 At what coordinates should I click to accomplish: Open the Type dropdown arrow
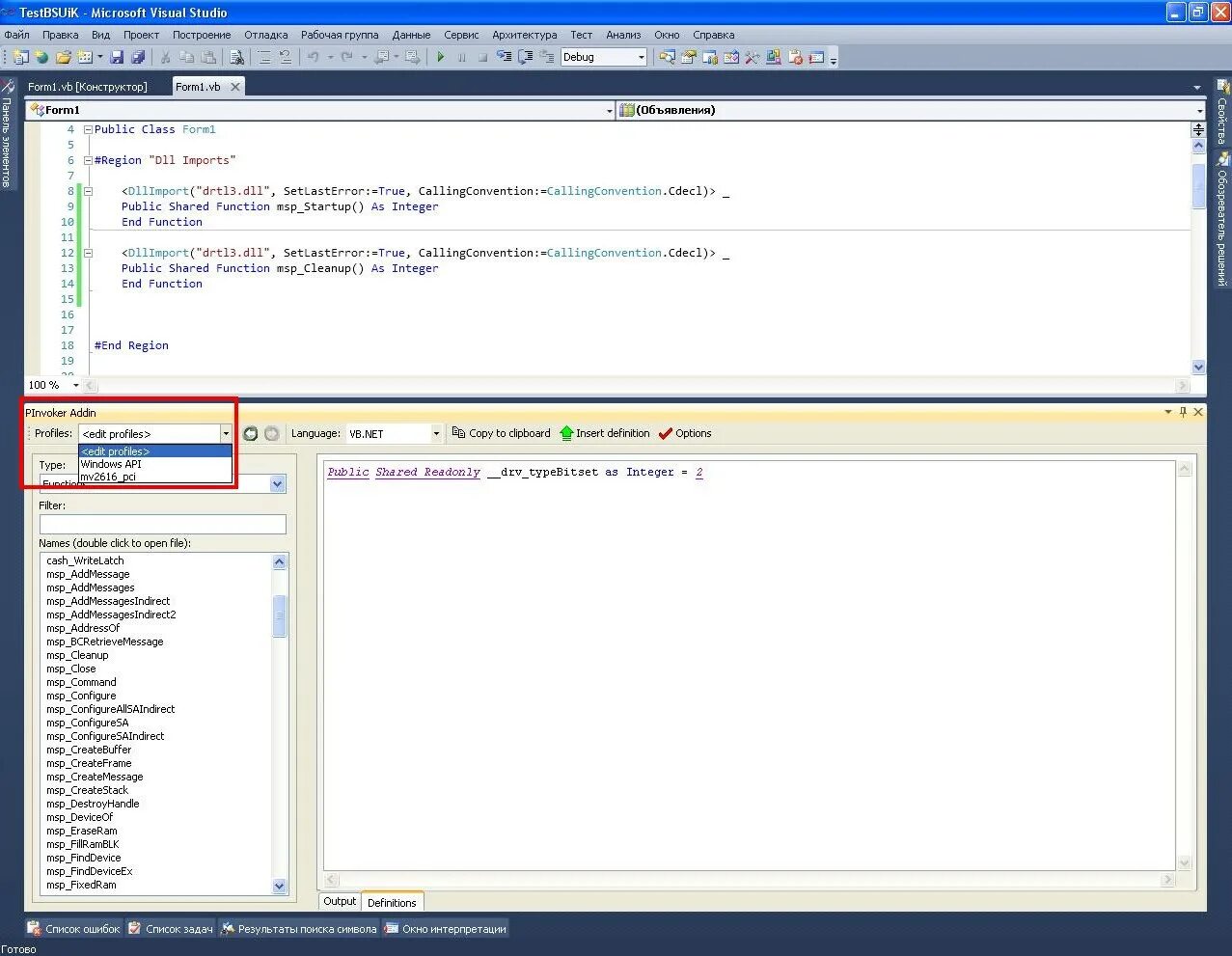[x=278, y=484]
